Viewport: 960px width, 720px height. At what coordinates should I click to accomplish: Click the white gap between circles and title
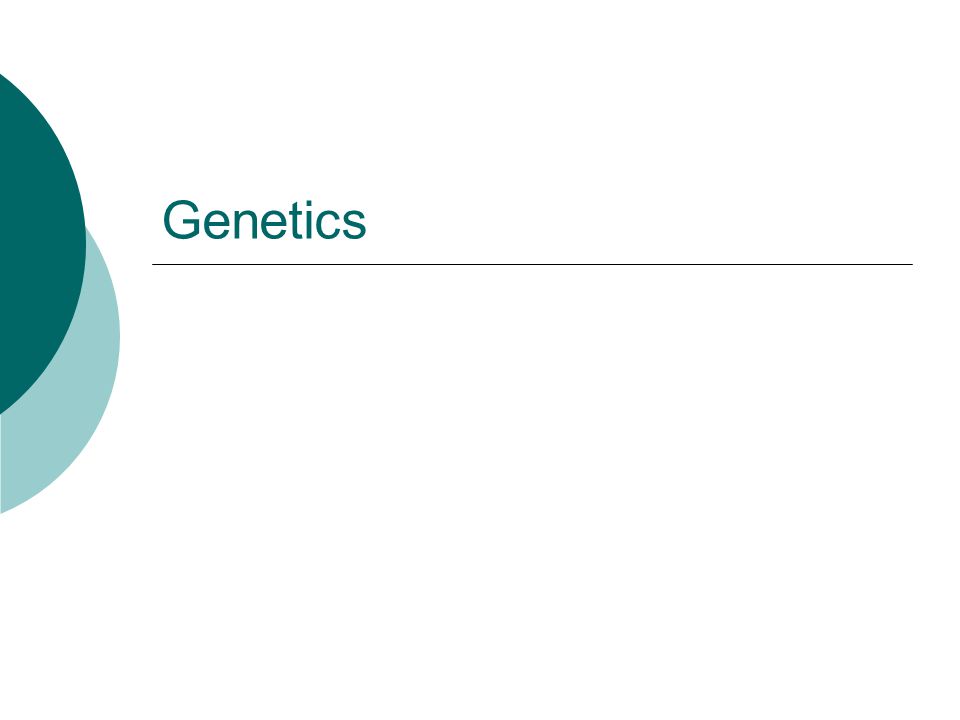click(136, 276)
